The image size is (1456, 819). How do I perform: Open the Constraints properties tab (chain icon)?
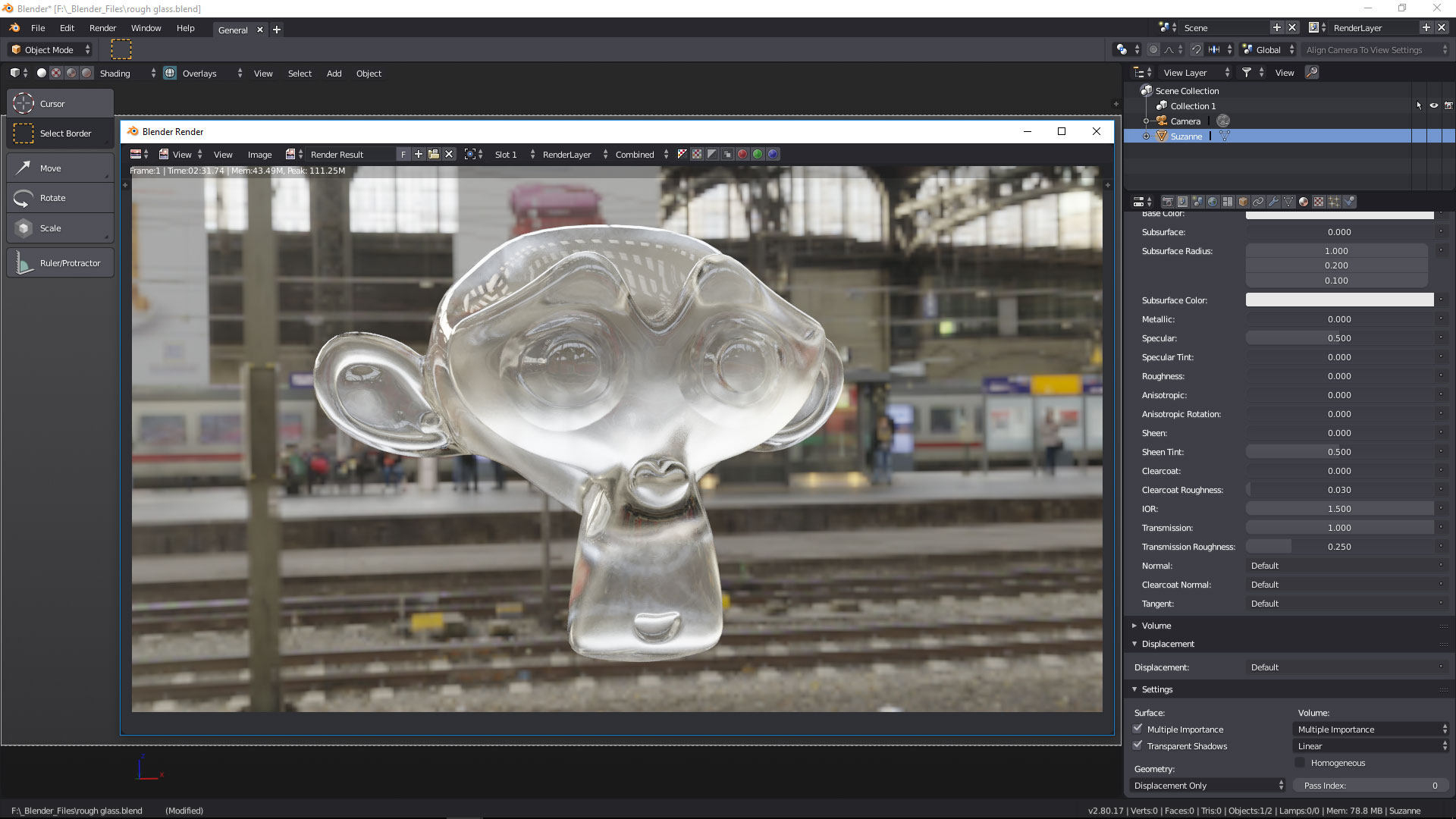(x=1258, y=202)
